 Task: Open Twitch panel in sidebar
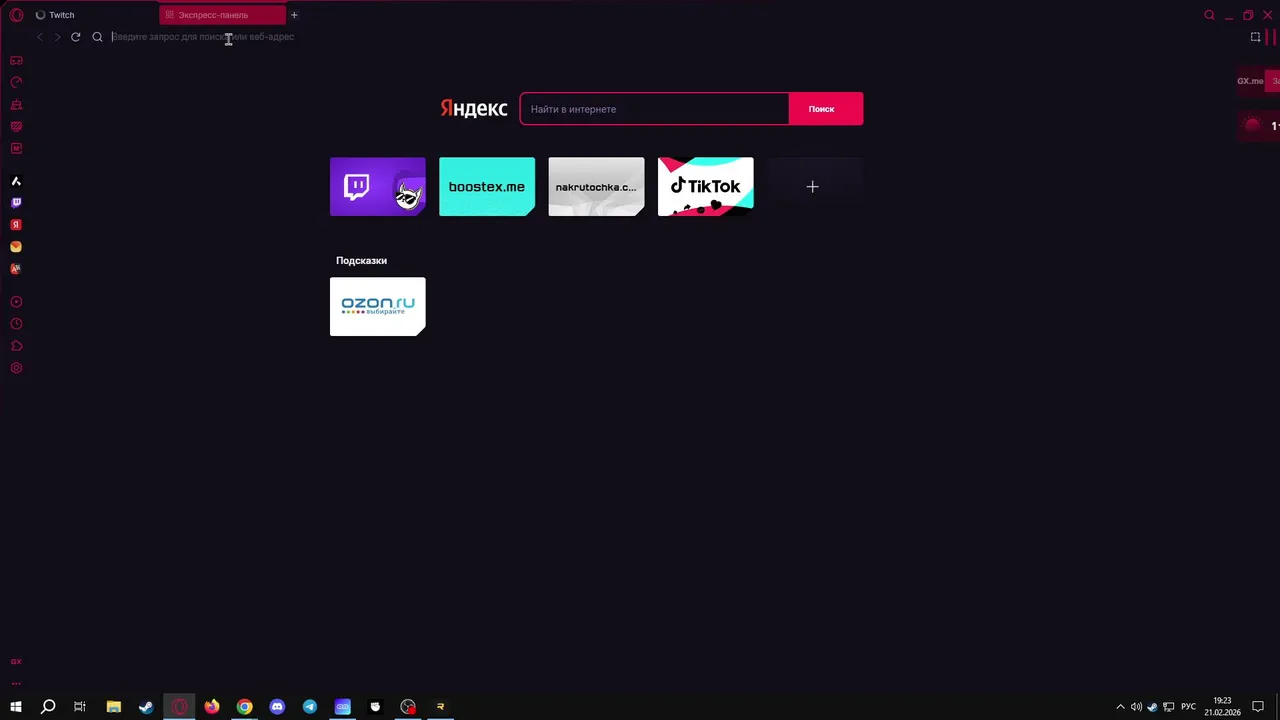[16, 203]
